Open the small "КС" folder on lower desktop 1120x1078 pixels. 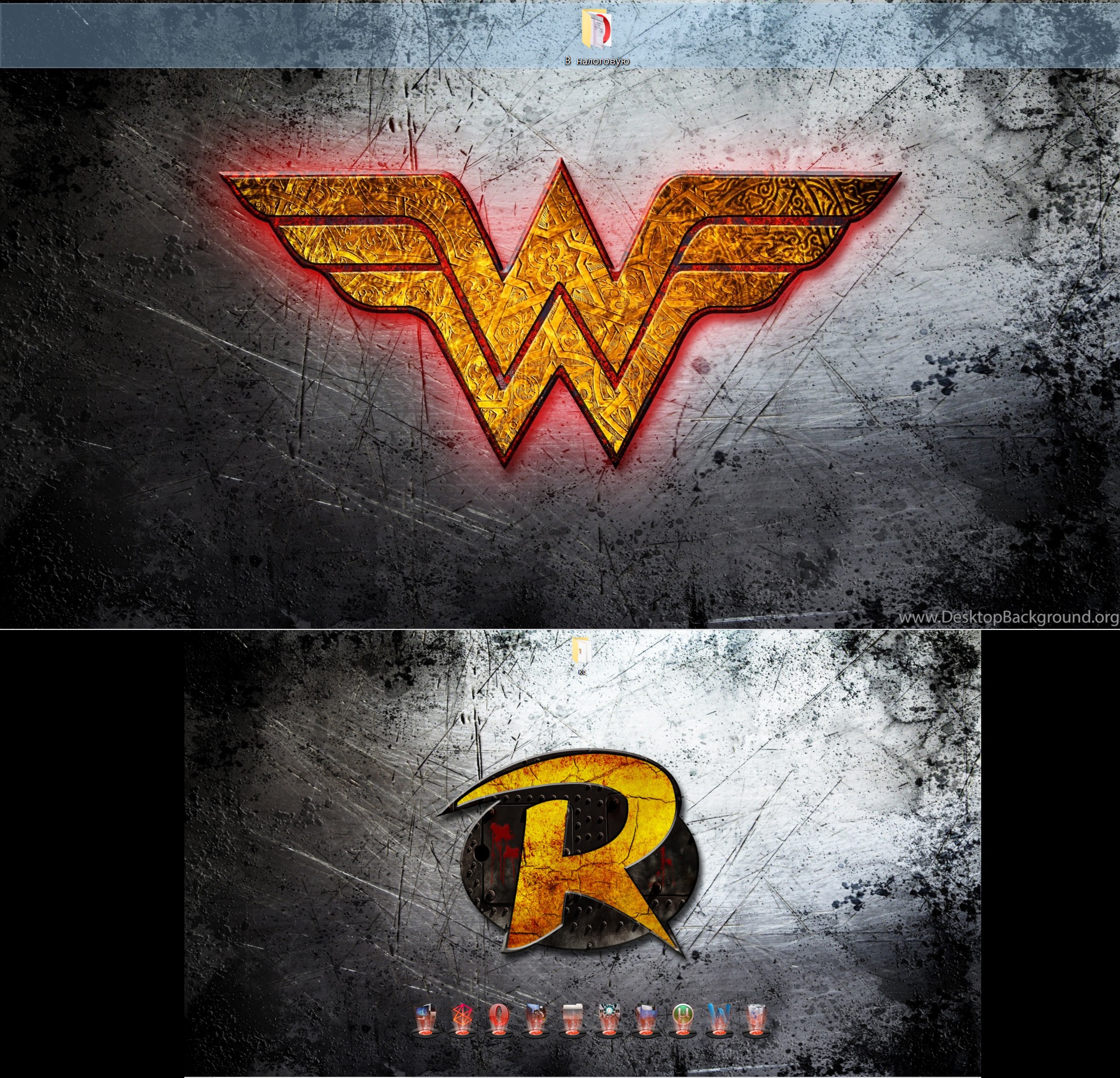(x=582, y=650)
